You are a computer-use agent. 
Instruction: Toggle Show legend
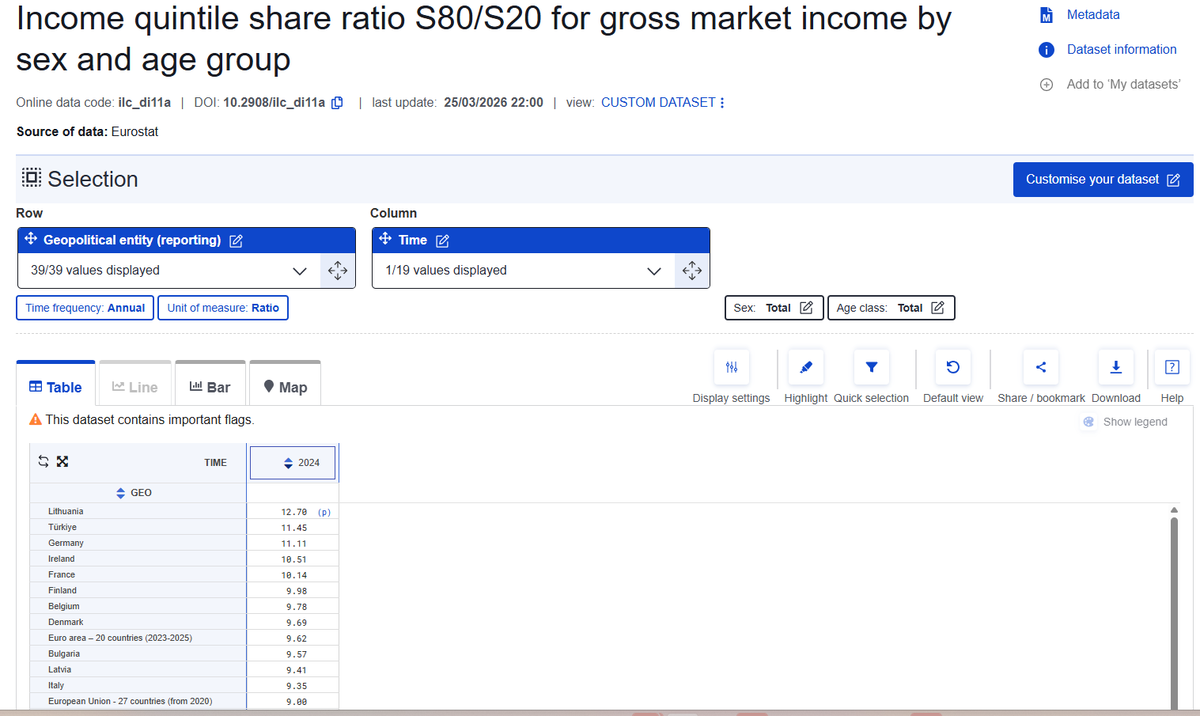tap(1126, 422)
